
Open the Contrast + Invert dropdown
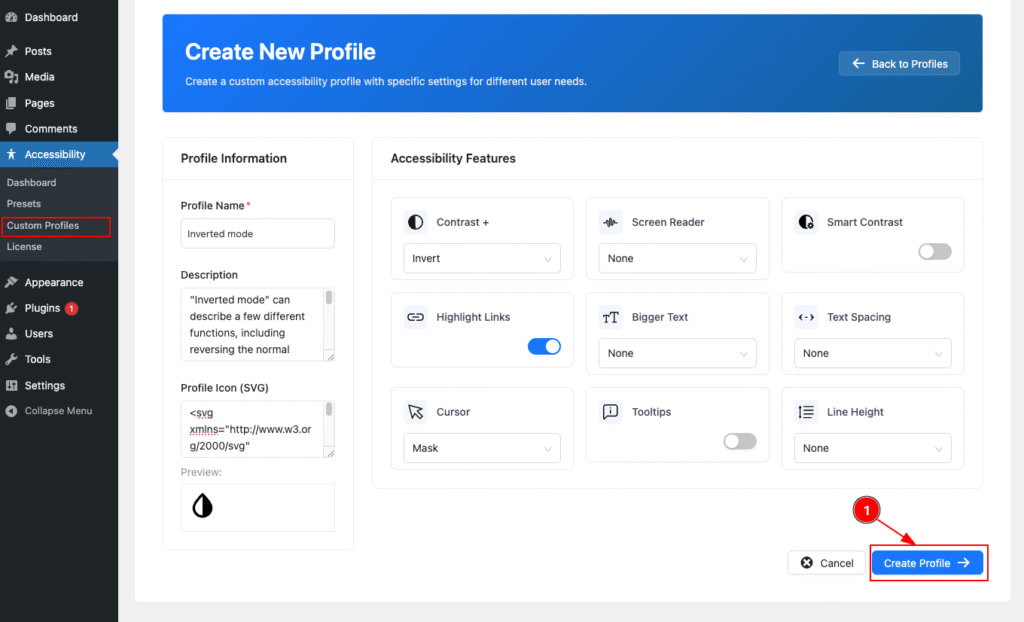[x=481, y=258]
